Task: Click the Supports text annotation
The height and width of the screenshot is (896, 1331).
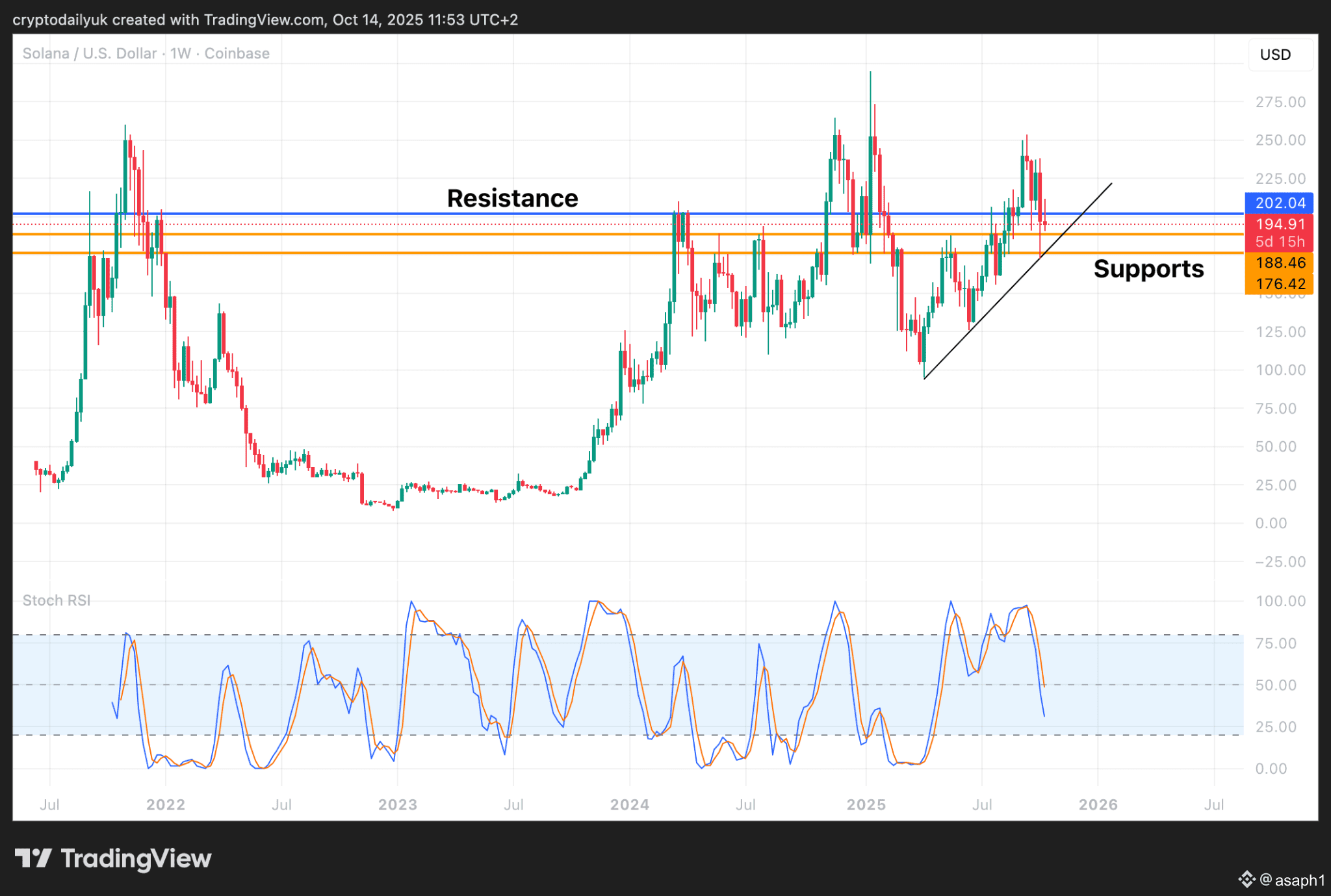Action: [x=1148, y=269]
